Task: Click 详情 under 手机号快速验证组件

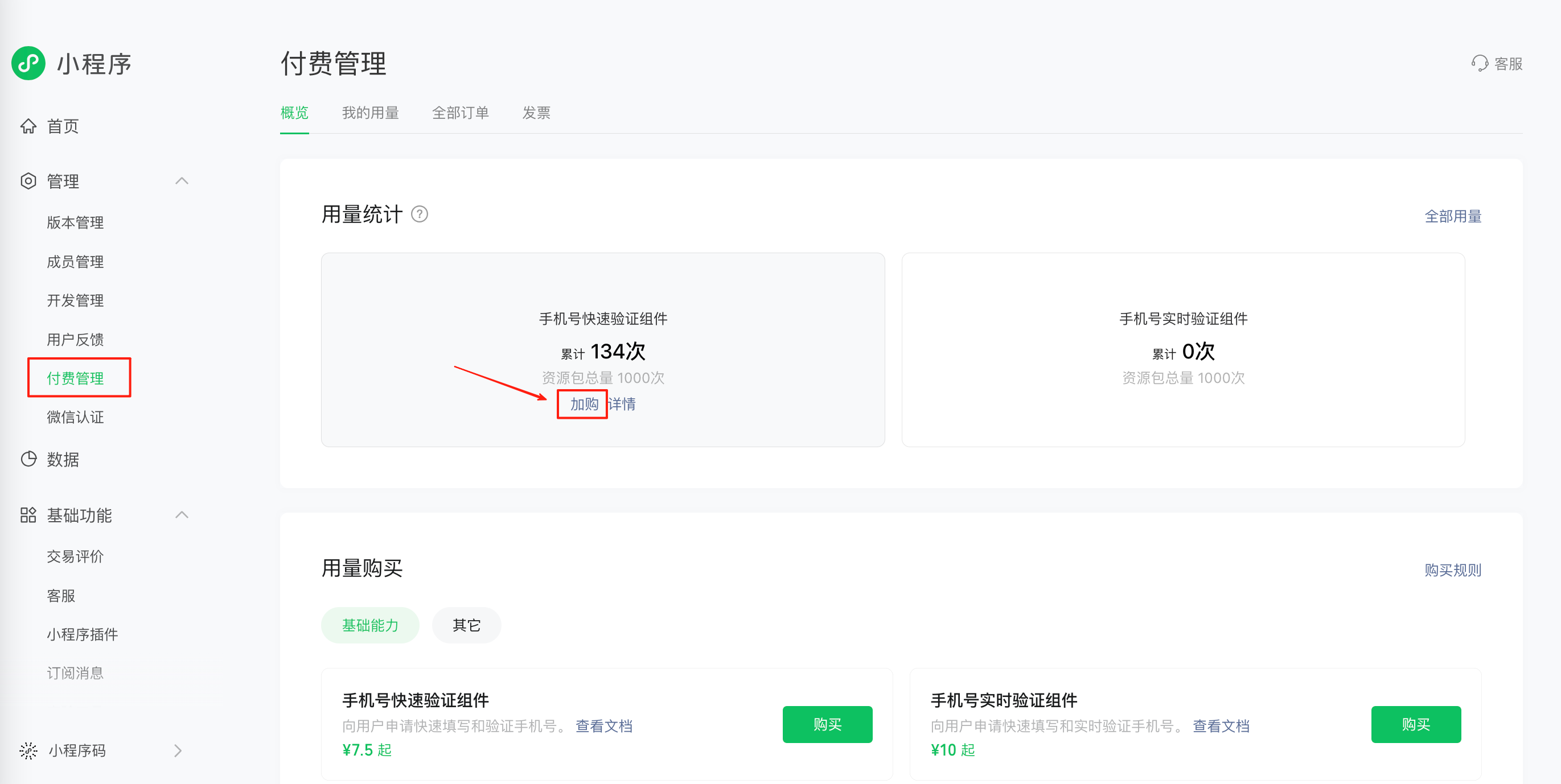Action: click(622, 404)
